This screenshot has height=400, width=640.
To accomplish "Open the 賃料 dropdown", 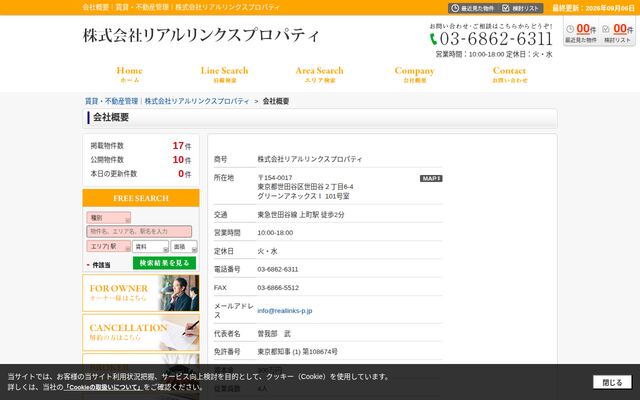I will 150,247.
